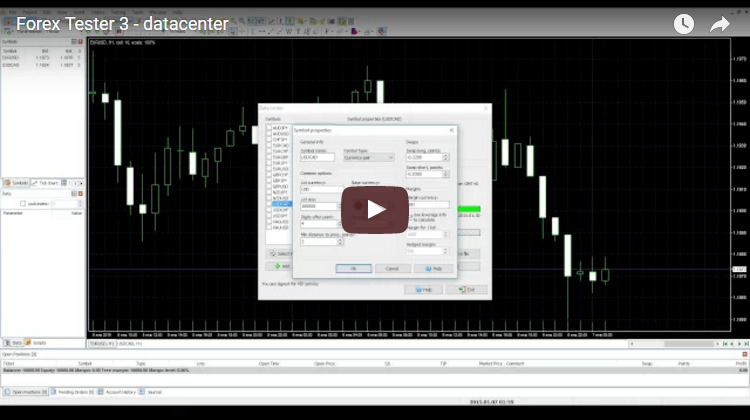Screen dimensions: 750x420
Task: Click Exit button in Data center window
Action: 466,289
